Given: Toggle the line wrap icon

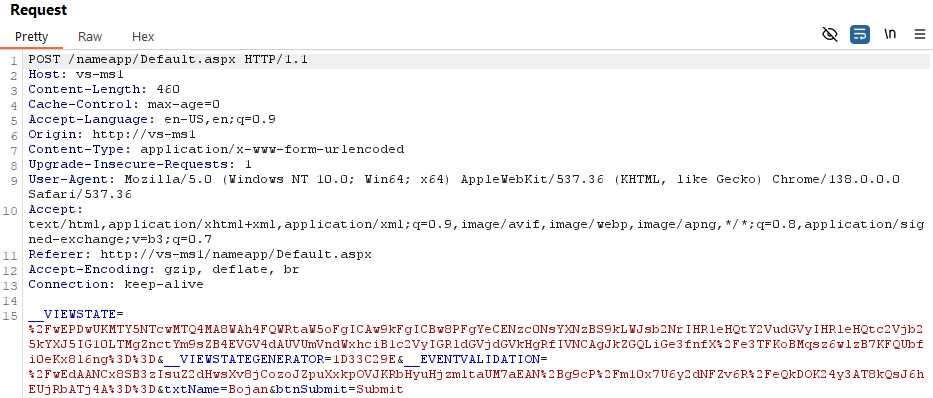Looking at the screenshot, I should 860,35.
